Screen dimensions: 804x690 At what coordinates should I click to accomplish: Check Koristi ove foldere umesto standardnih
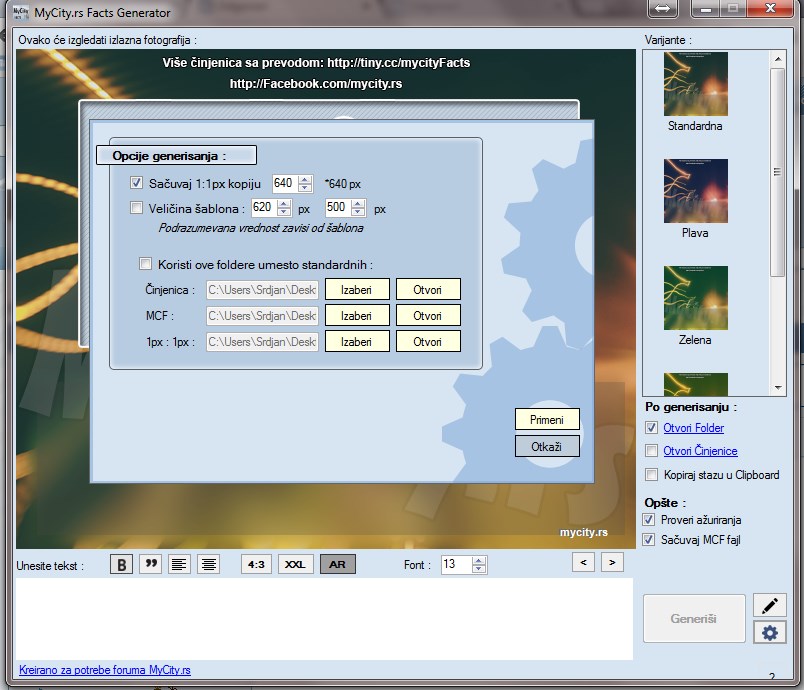pyautogui.click(x=146, y=263)
